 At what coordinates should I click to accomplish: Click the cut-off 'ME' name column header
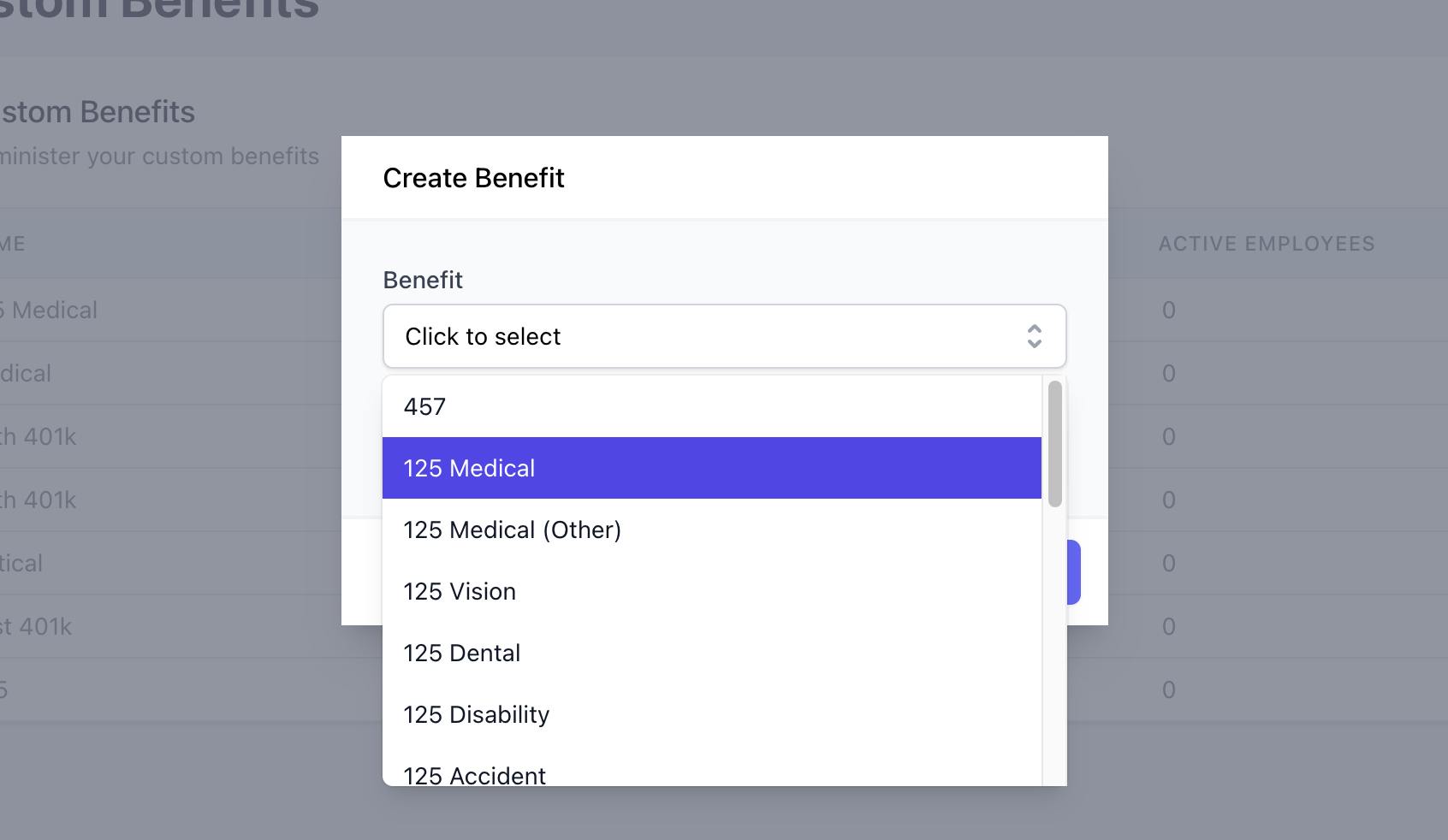[12, 244]
